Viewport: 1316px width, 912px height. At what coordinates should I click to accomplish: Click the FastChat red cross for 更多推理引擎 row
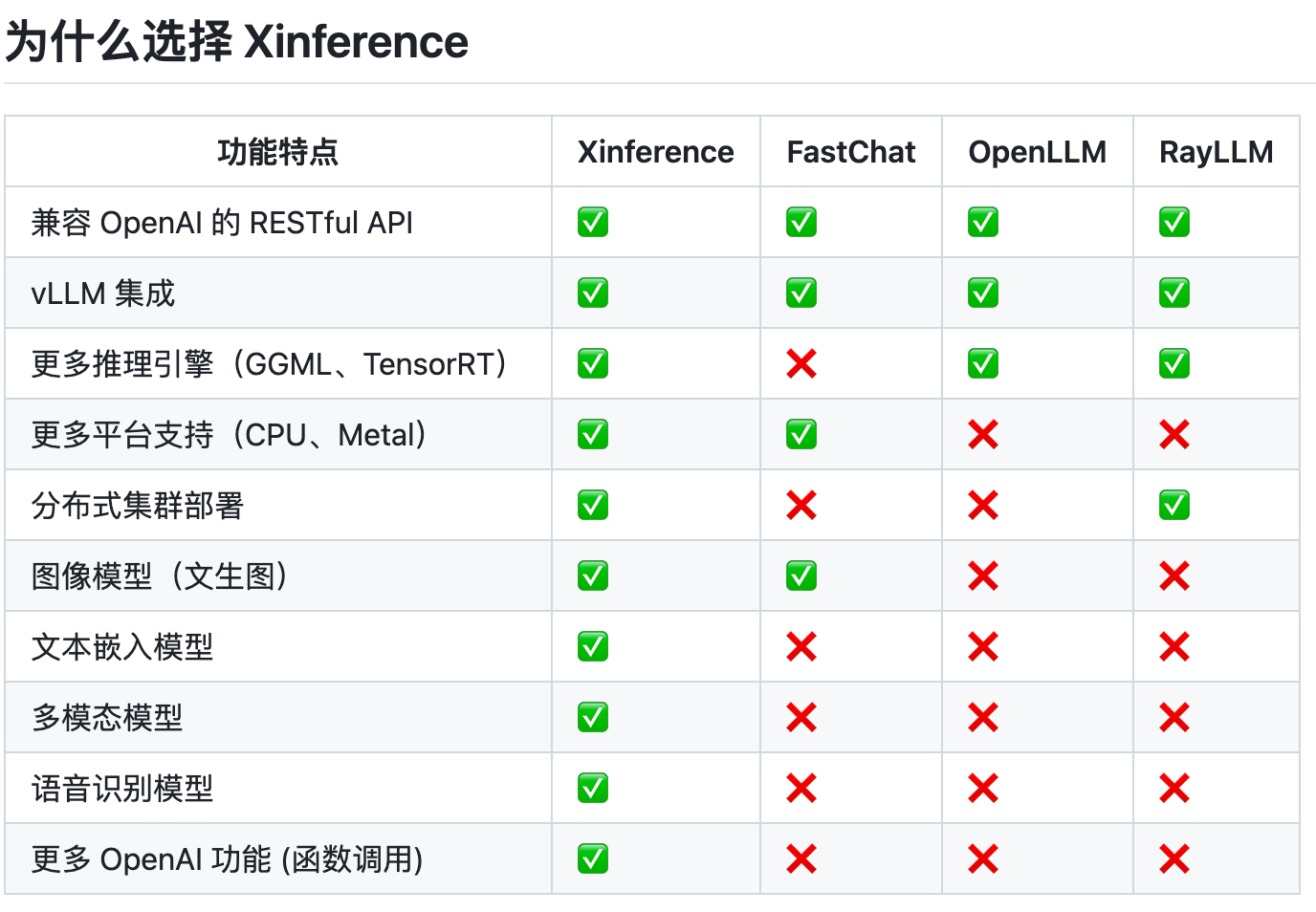tap(801, 363)
